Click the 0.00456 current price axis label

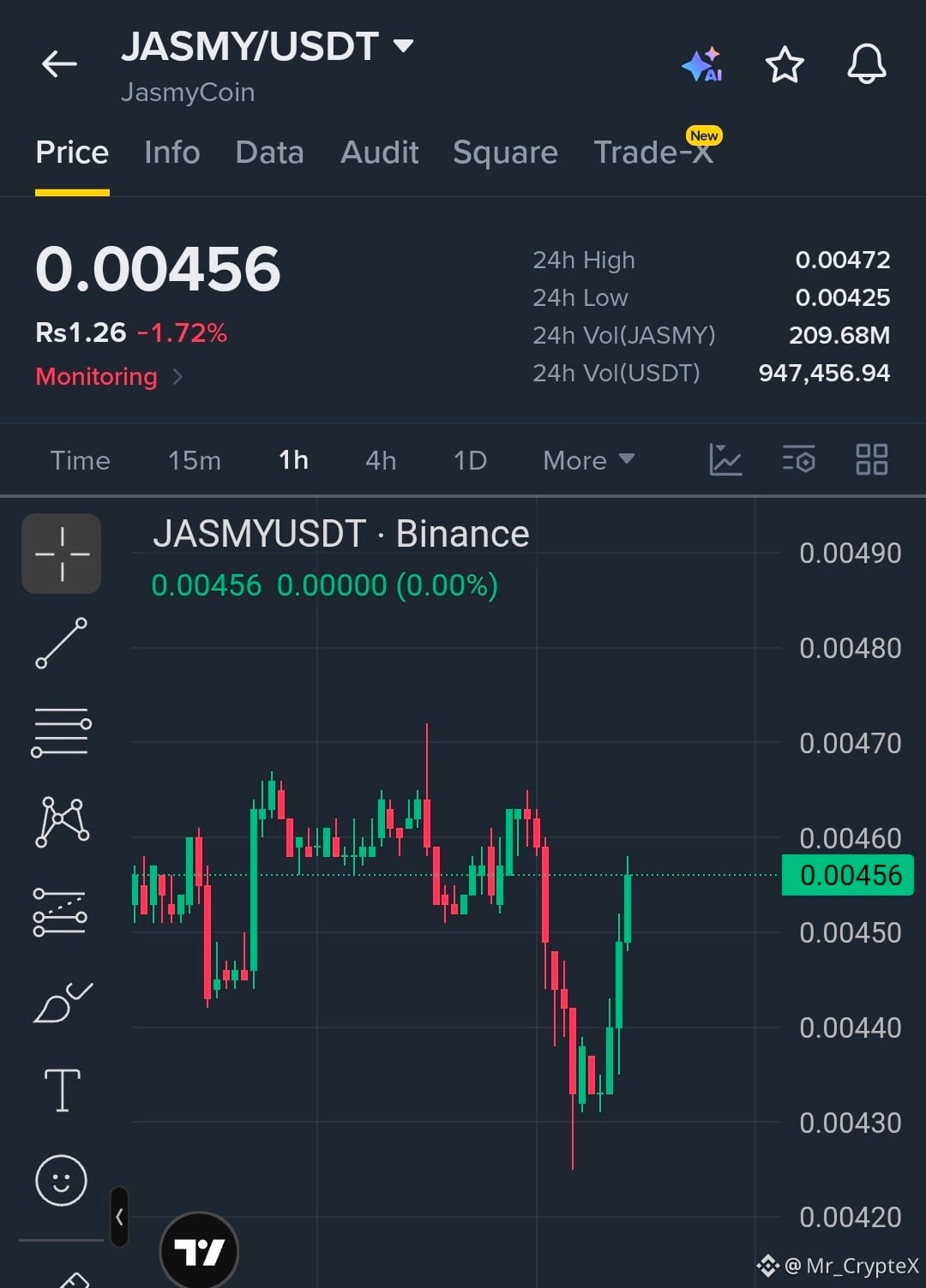[x=848, y=875]
